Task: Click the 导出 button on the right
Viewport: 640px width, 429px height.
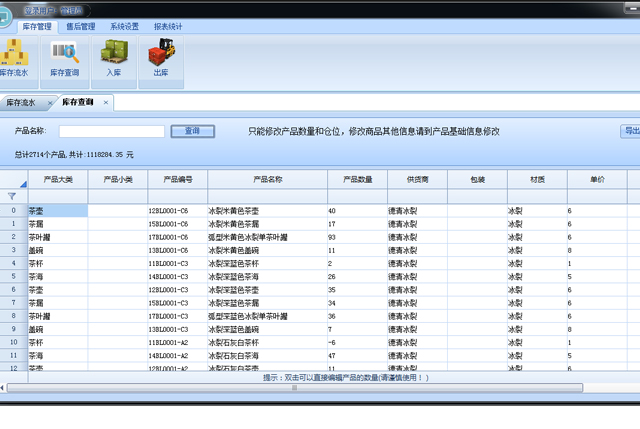Action: pos(631,131)
